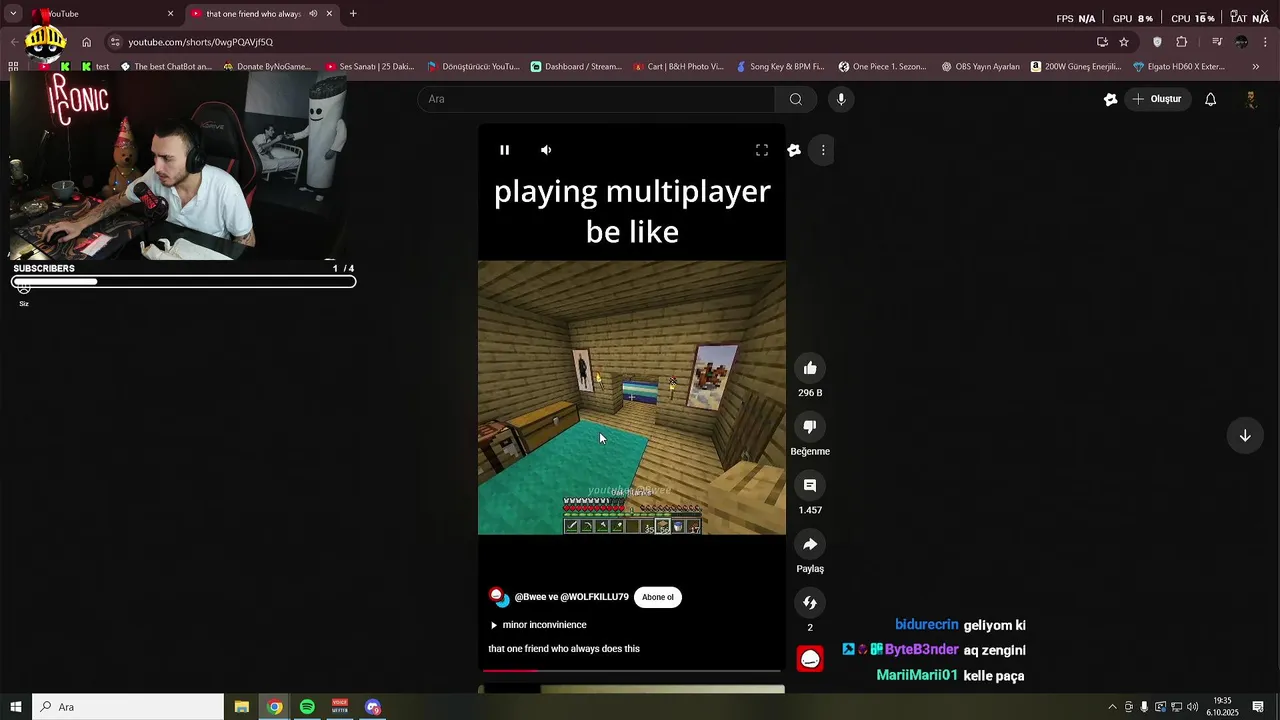Open the 'Dashboard / Stream...' bookmark
Image resolution: width=1280 pixels, height=720 pixels.
576,67
